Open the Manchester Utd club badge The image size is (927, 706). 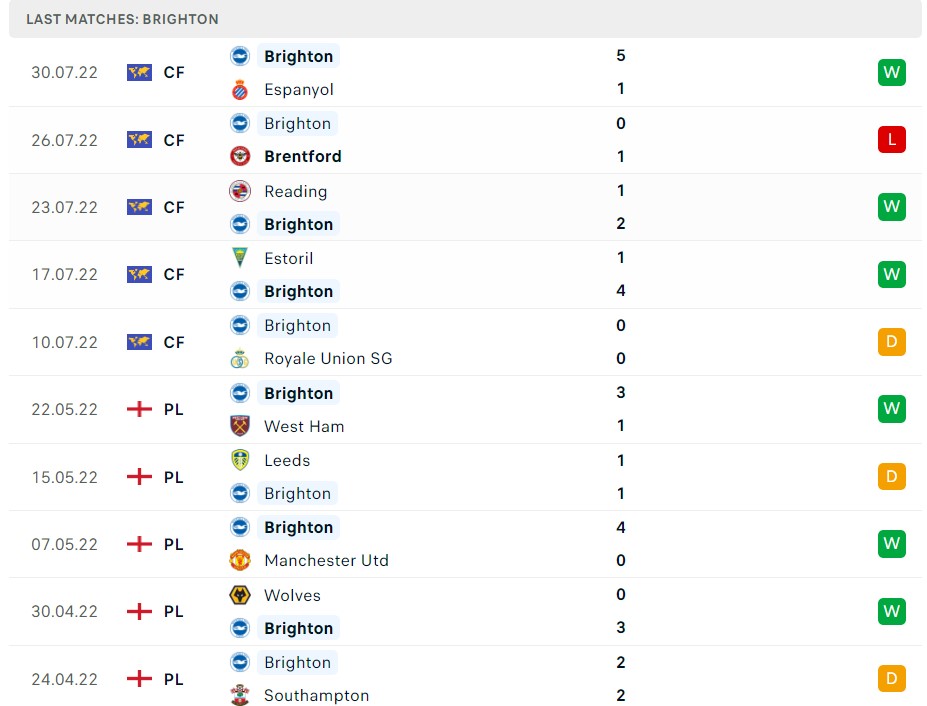coord(240,560)
